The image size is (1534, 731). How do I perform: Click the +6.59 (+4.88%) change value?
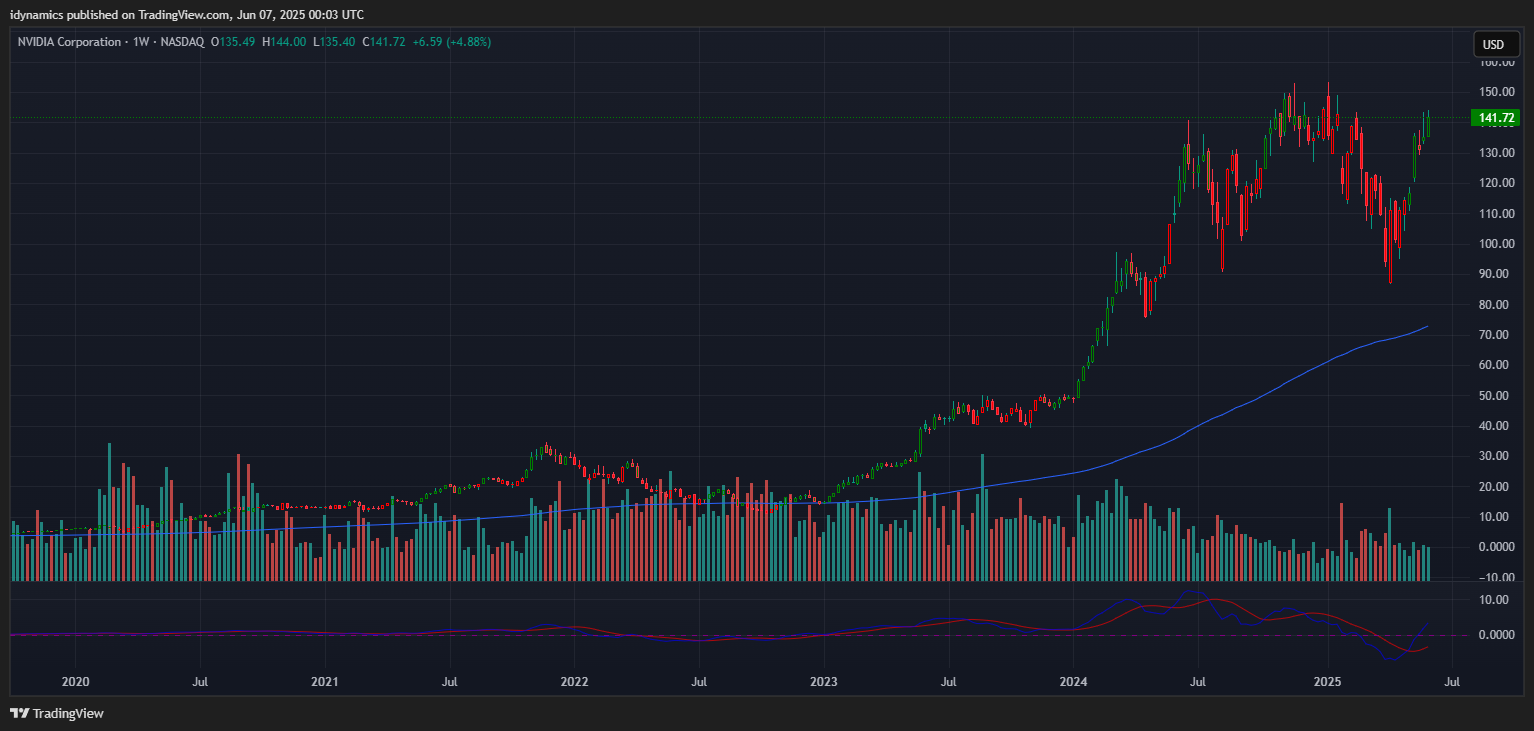451,42
